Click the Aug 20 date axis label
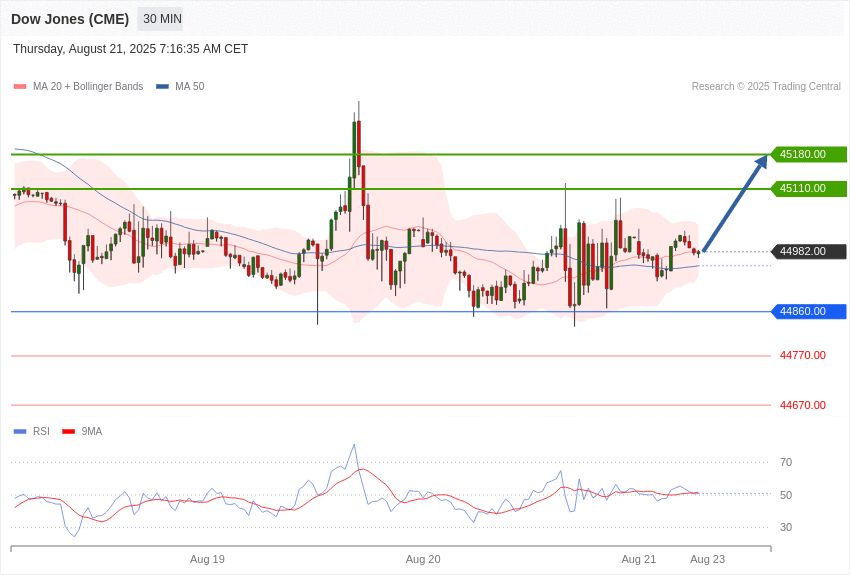The width and height of the screenshot is (850, 576). pos(423,559)
